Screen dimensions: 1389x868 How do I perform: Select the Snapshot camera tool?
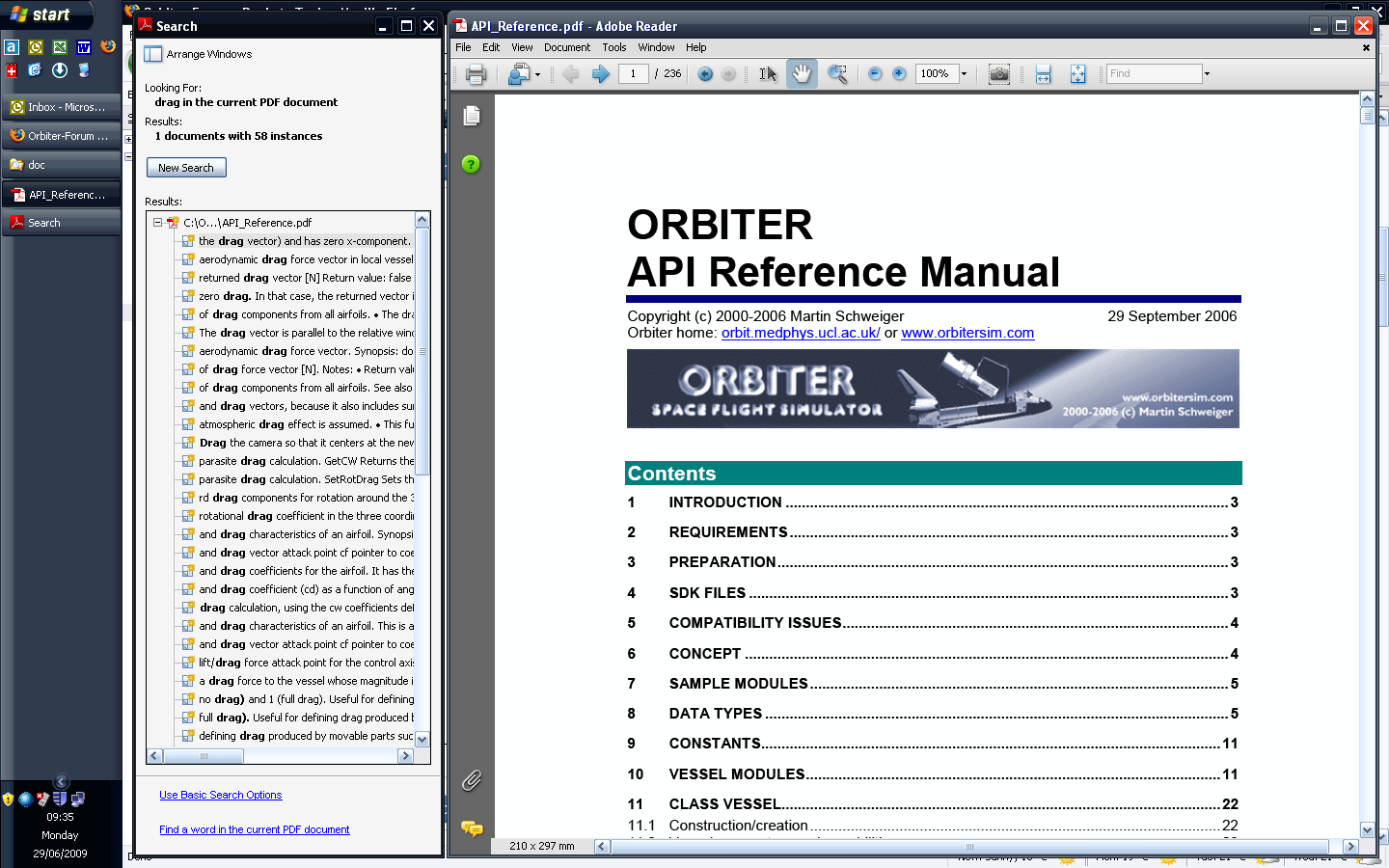pos(999,74)
